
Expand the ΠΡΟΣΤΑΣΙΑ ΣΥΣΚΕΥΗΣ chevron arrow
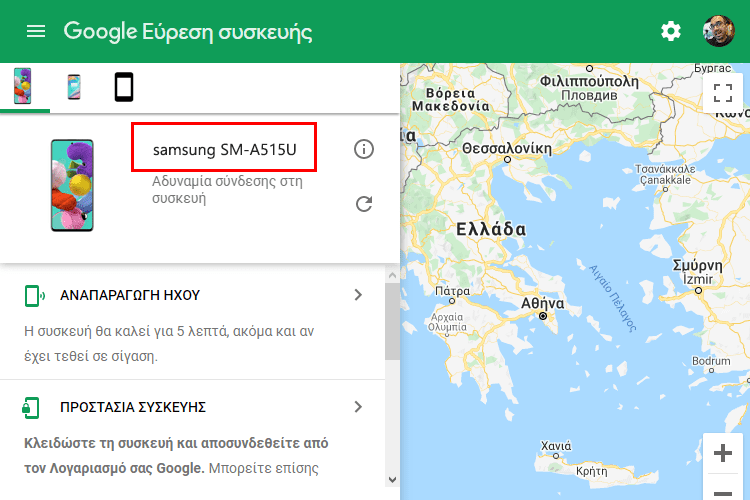(x=358, y=407)
